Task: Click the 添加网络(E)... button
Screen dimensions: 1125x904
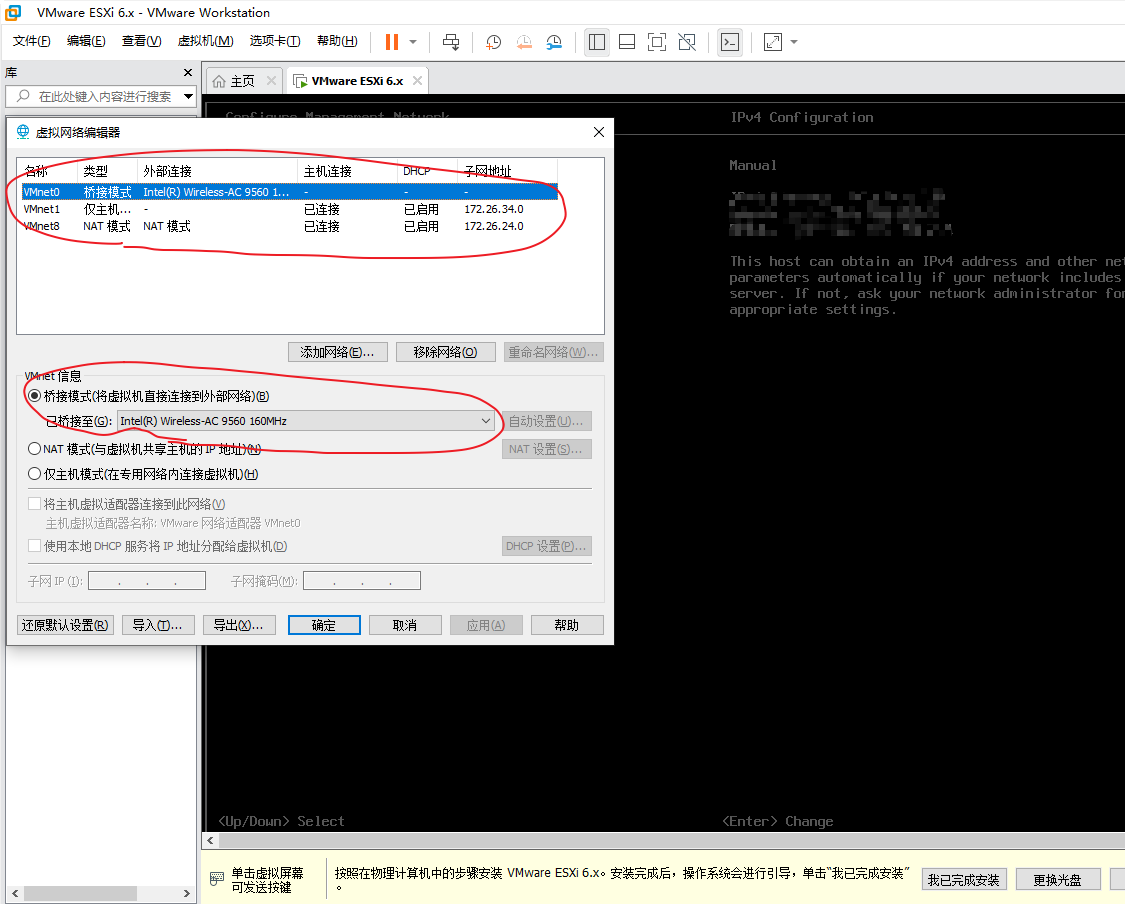Action: click(337, 352)
